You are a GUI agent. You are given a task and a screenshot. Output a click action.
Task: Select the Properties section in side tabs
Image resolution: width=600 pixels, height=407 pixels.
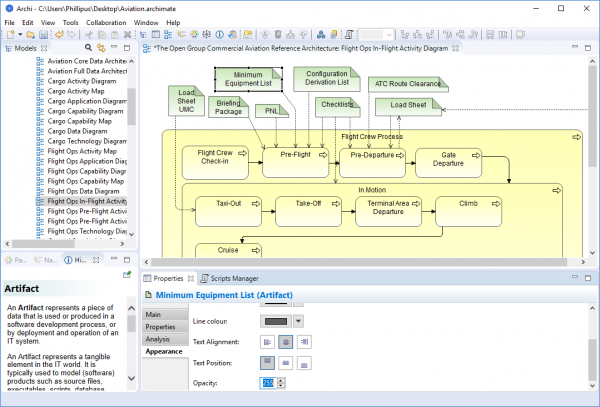(x=165, y=327)
